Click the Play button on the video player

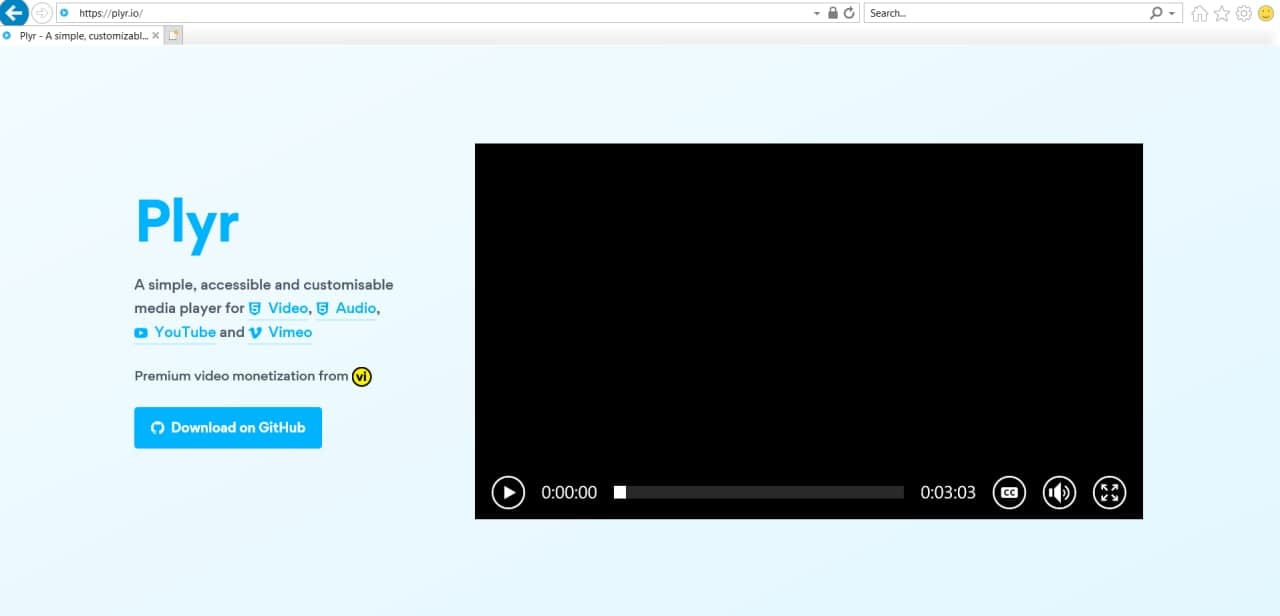click(x=508, y=492)
